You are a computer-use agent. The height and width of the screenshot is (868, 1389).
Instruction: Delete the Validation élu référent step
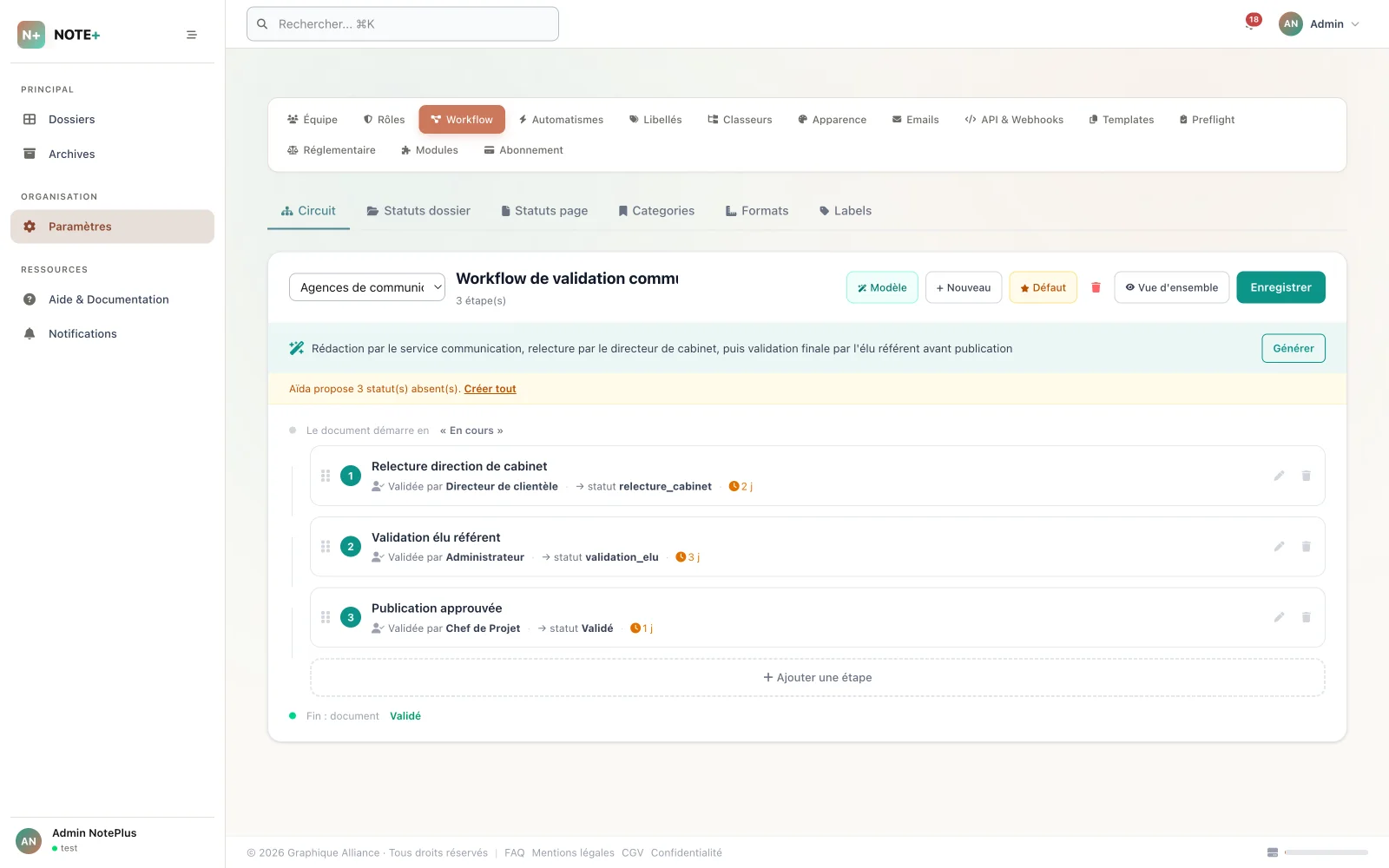[1306, 547]
